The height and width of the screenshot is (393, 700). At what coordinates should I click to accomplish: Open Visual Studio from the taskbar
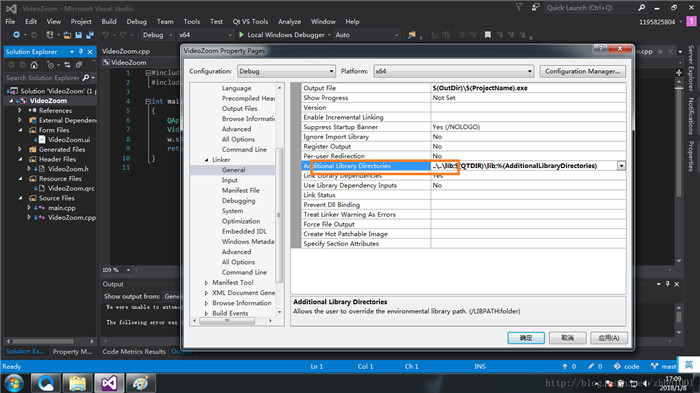(109, 383)
